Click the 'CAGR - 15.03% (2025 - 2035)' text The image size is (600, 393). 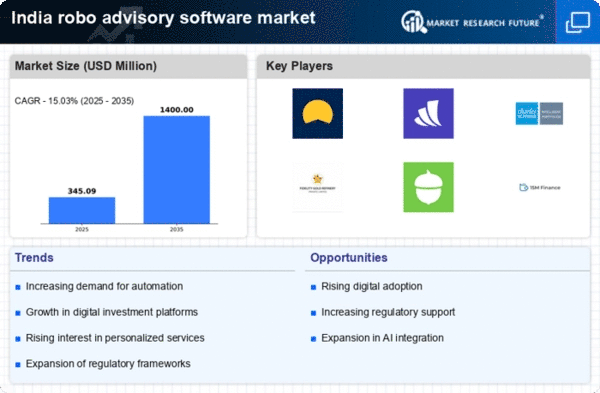(x=74, y=101)
